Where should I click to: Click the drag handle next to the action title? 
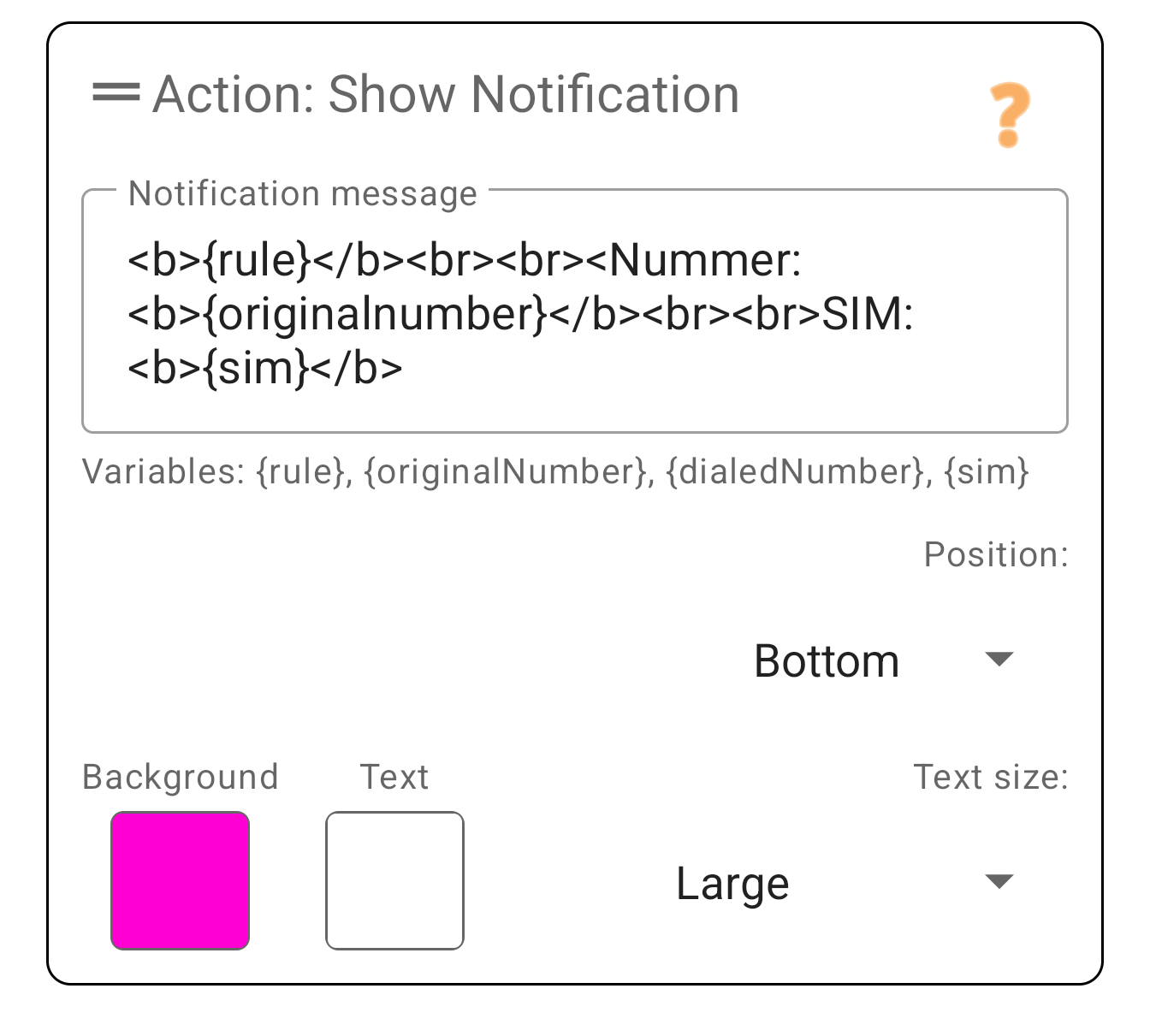tap(116, 94)
